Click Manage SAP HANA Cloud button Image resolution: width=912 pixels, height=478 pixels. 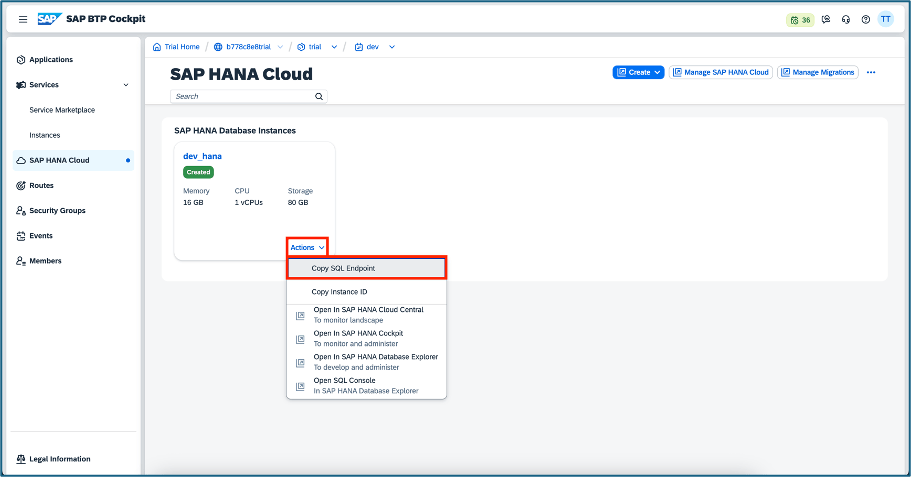[x=721, y=72]
